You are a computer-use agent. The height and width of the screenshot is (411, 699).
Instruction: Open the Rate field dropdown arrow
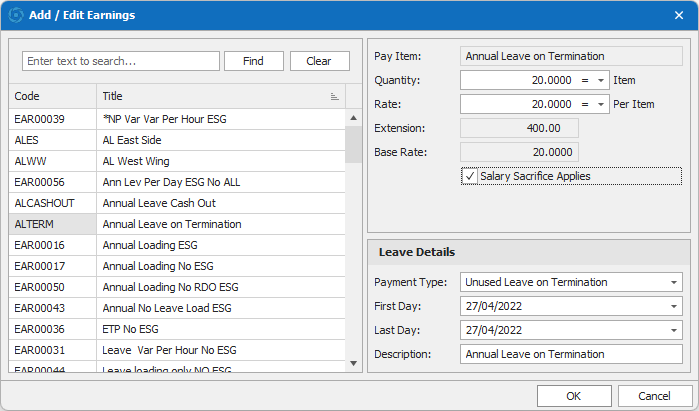tap(601, 104)
